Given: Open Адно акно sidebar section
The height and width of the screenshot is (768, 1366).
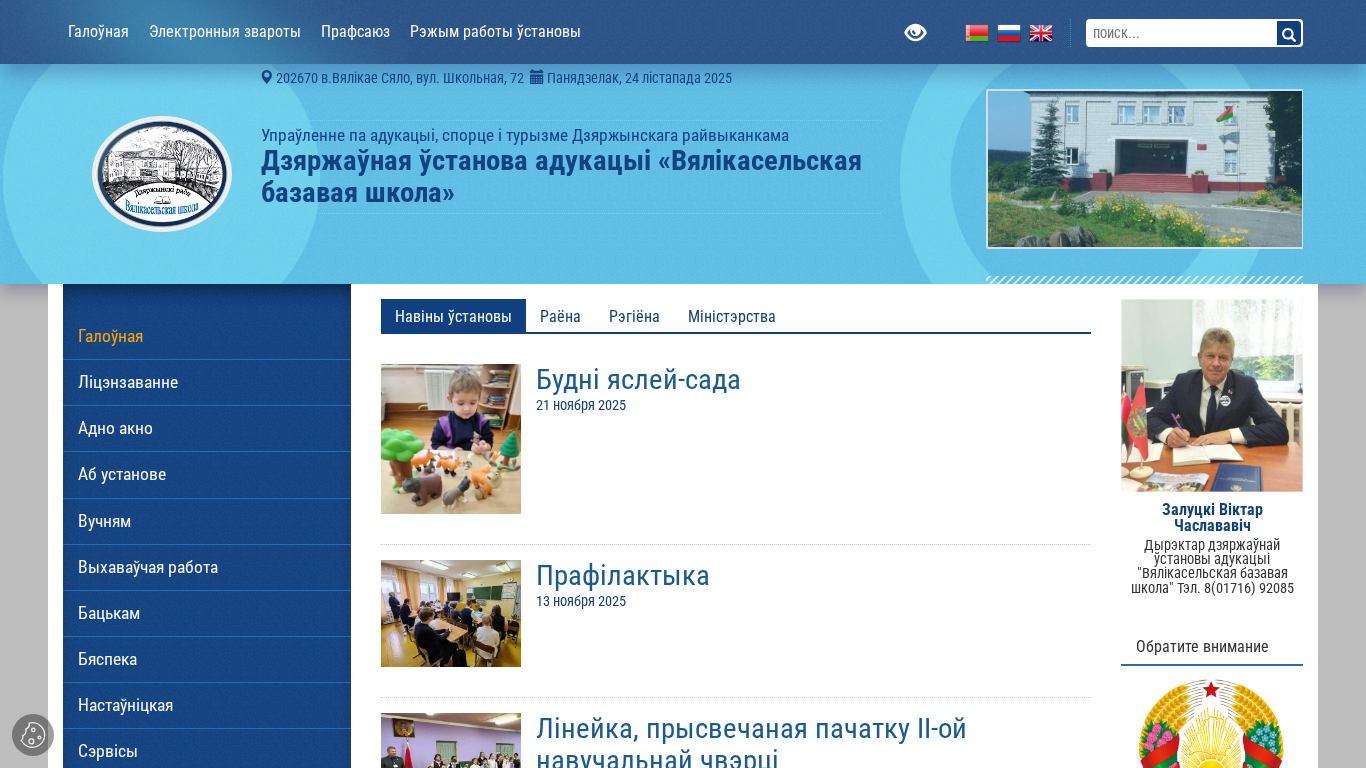Looking at the screenshot, I should tap(207, 428).
